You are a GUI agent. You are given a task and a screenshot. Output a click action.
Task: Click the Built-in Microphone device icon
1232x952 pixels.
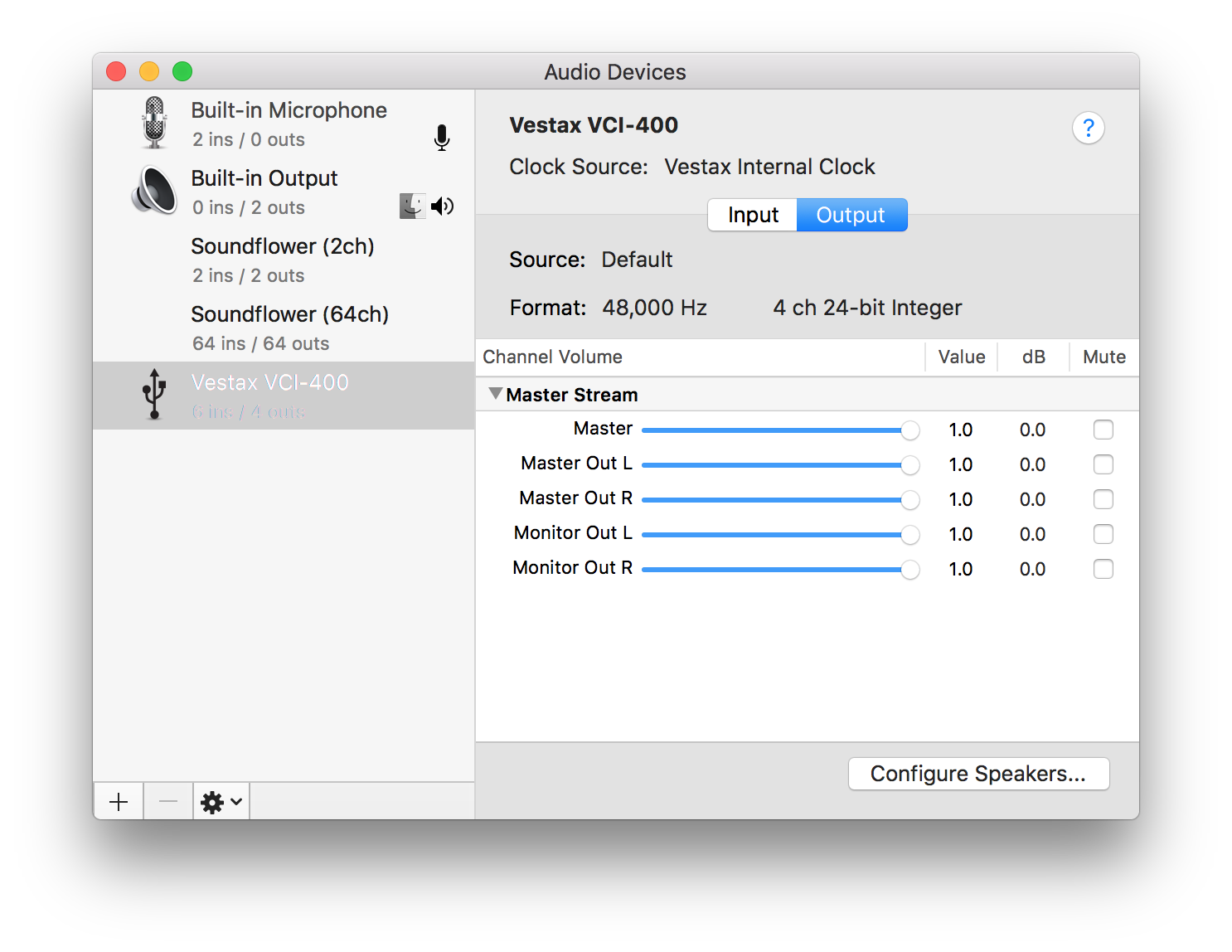pyautogui.click(x=154, y=123)
